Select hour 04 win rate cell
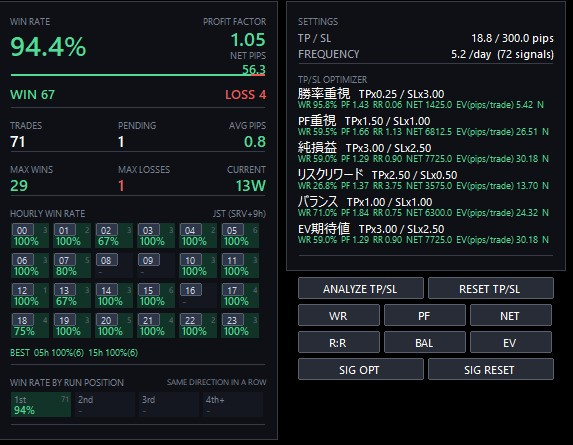Image resolution: width=573 pixels, height=445 pixels. click(x=198, y=236)
